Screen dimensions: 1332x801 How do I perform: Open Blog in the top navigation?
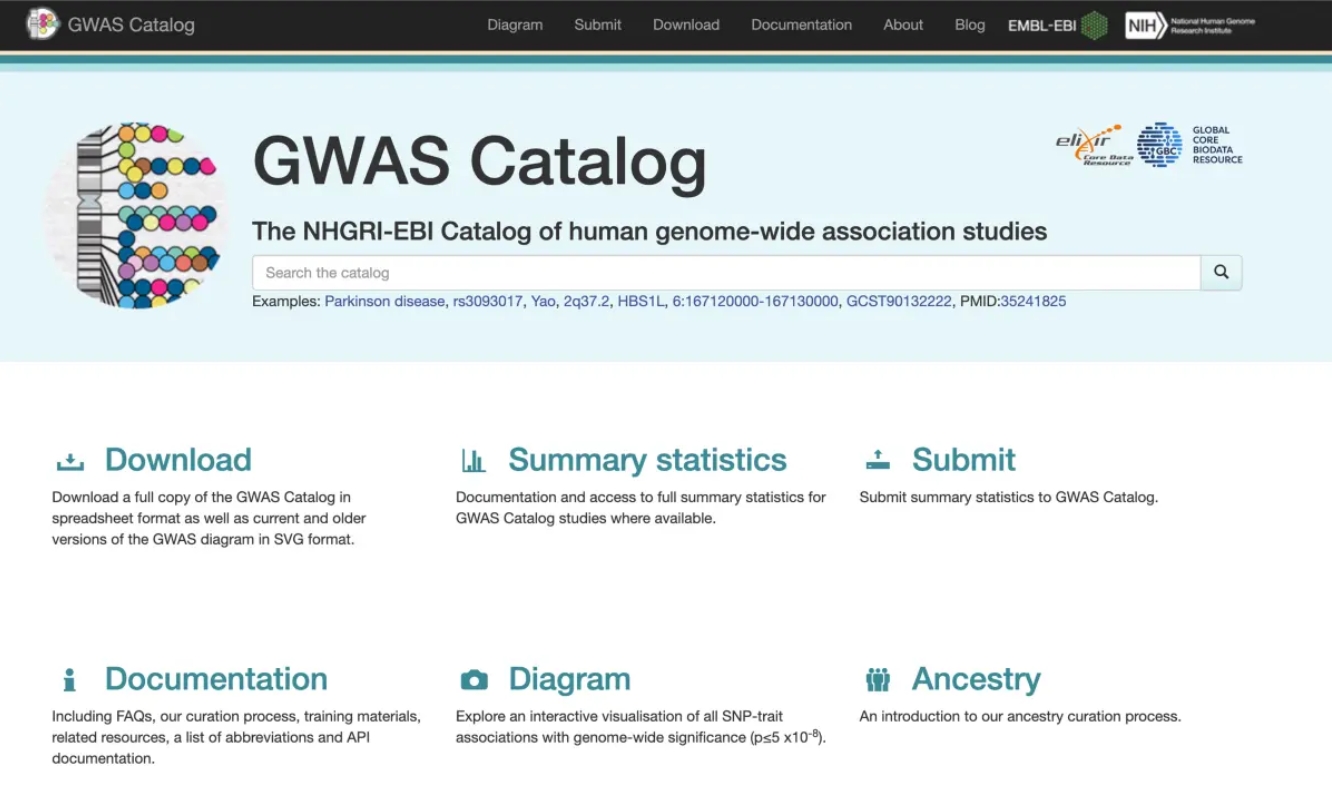pos(970,25)
